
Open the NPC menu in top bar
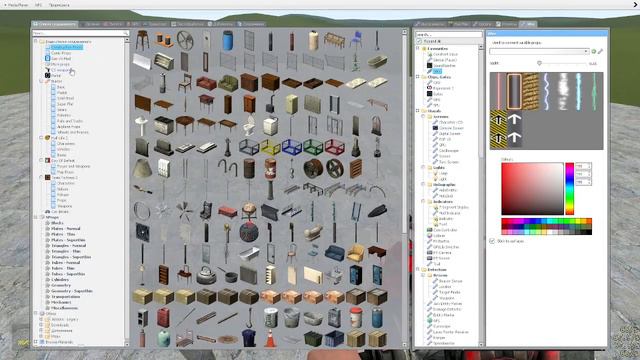38,5
